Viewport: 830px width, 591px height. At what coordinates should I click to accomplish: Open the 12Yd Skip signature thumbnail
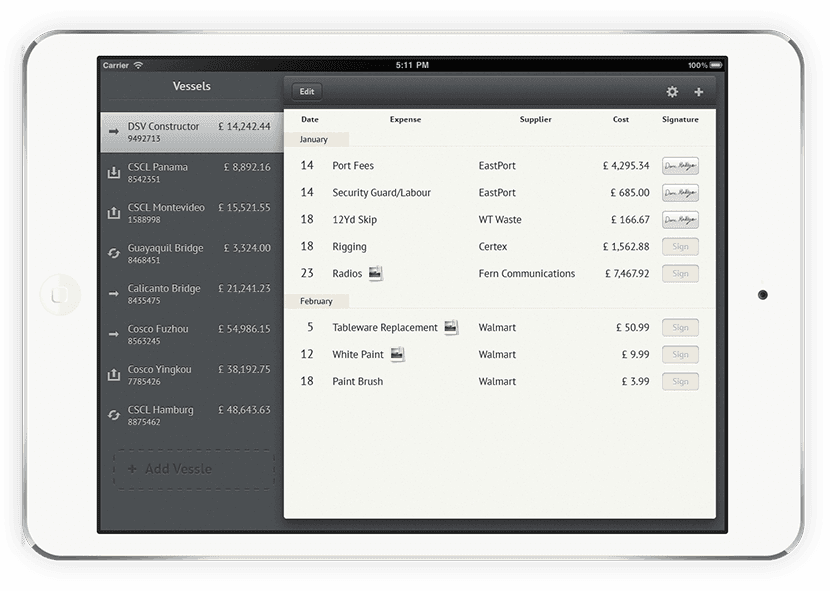(x=680, y=220)
